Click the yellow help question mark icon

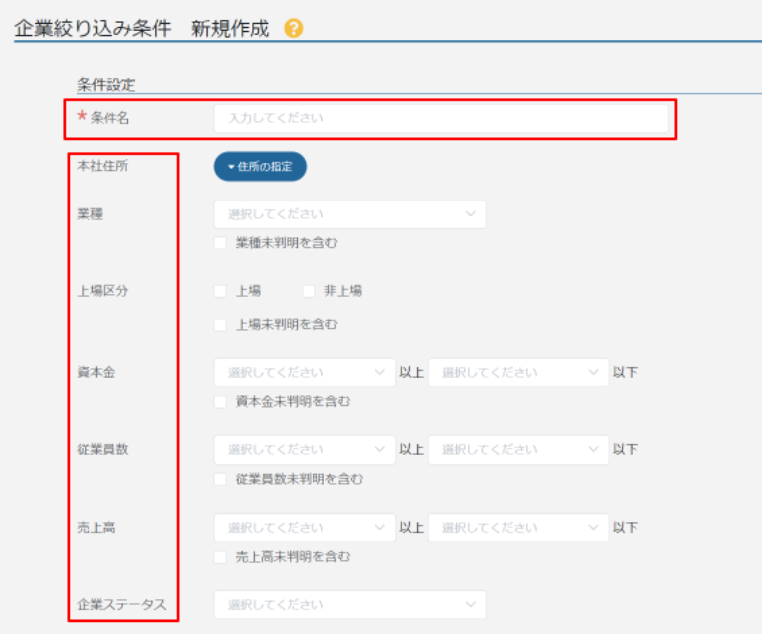click(x=293, y=29)
